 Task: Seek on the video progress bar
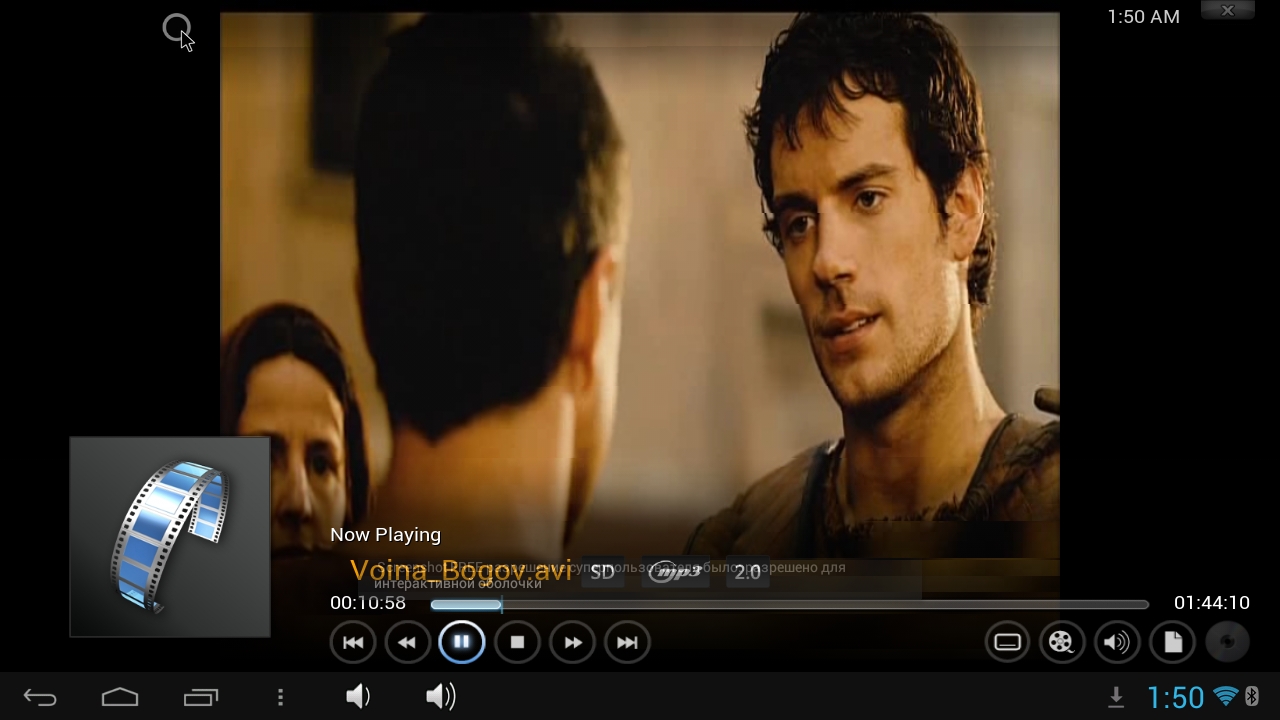click(x=789, y=604)
